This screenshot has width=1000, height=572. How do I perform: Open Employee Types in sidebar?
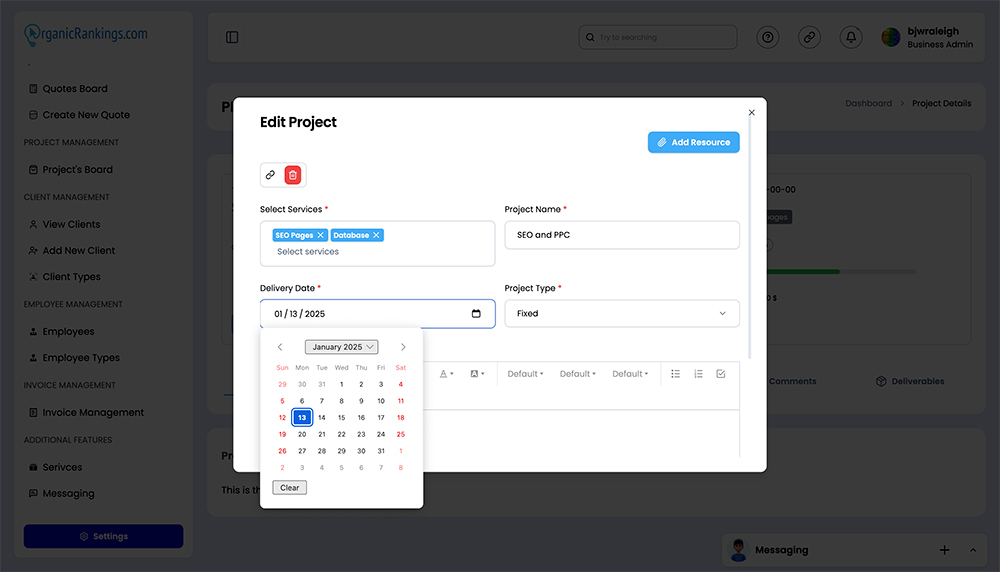74,358
